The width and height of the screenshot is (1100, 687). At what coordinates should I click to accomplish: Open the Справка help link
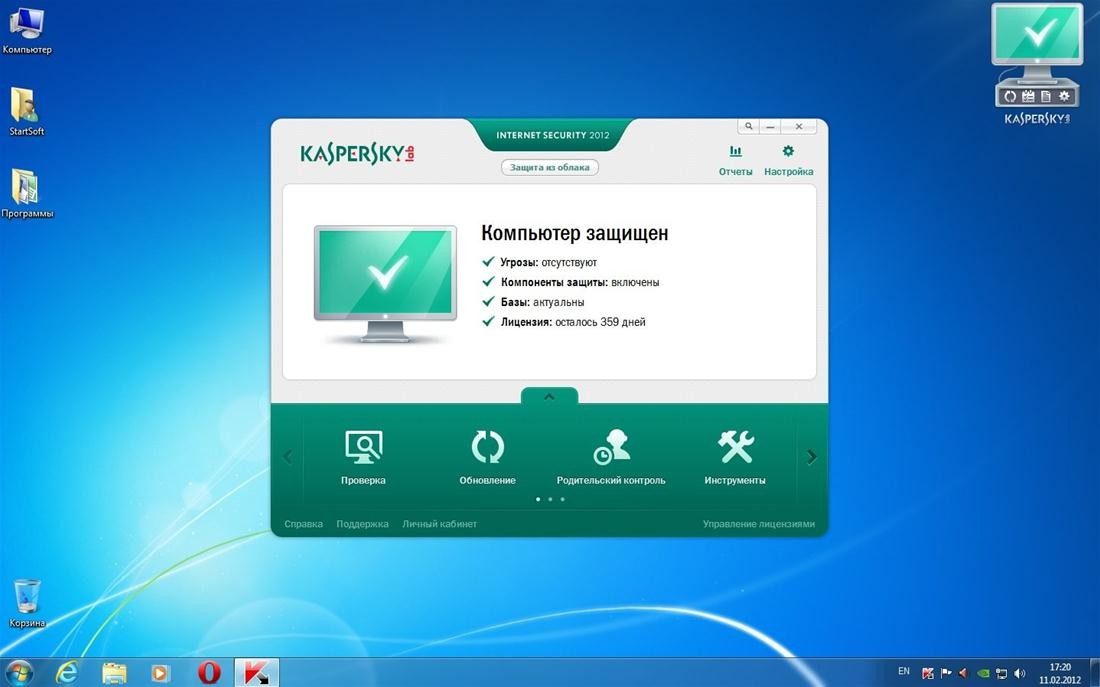[x=304, y=523]
